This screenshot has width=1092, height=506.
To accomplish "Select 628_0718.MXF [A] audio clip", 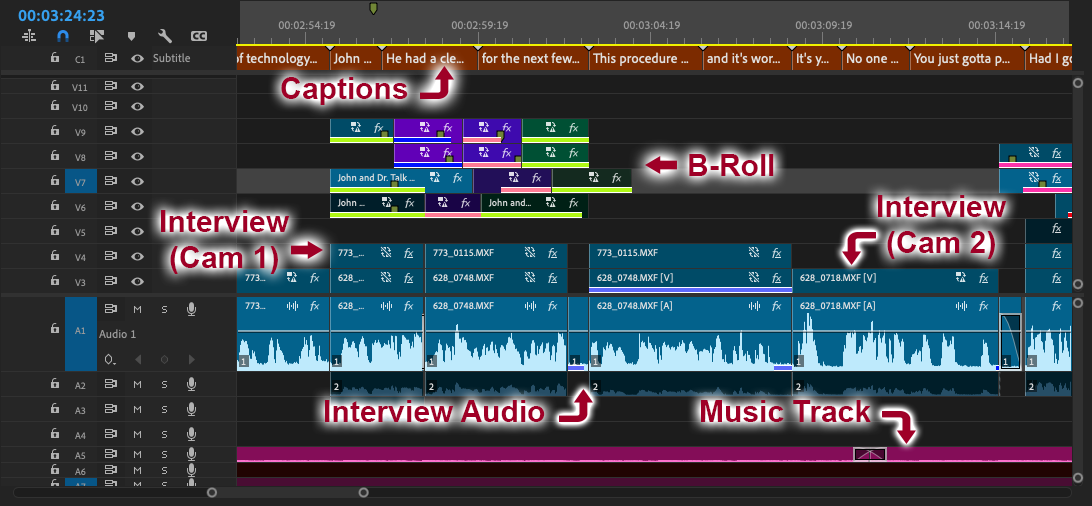I will pos(895,334).
